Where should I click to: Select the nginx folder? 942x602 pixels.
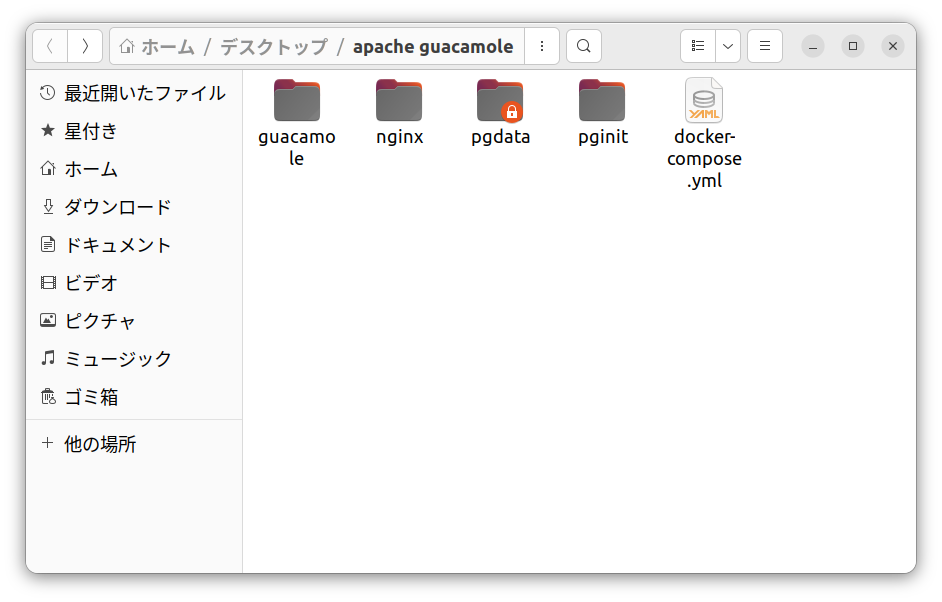(x=399, y=100)
